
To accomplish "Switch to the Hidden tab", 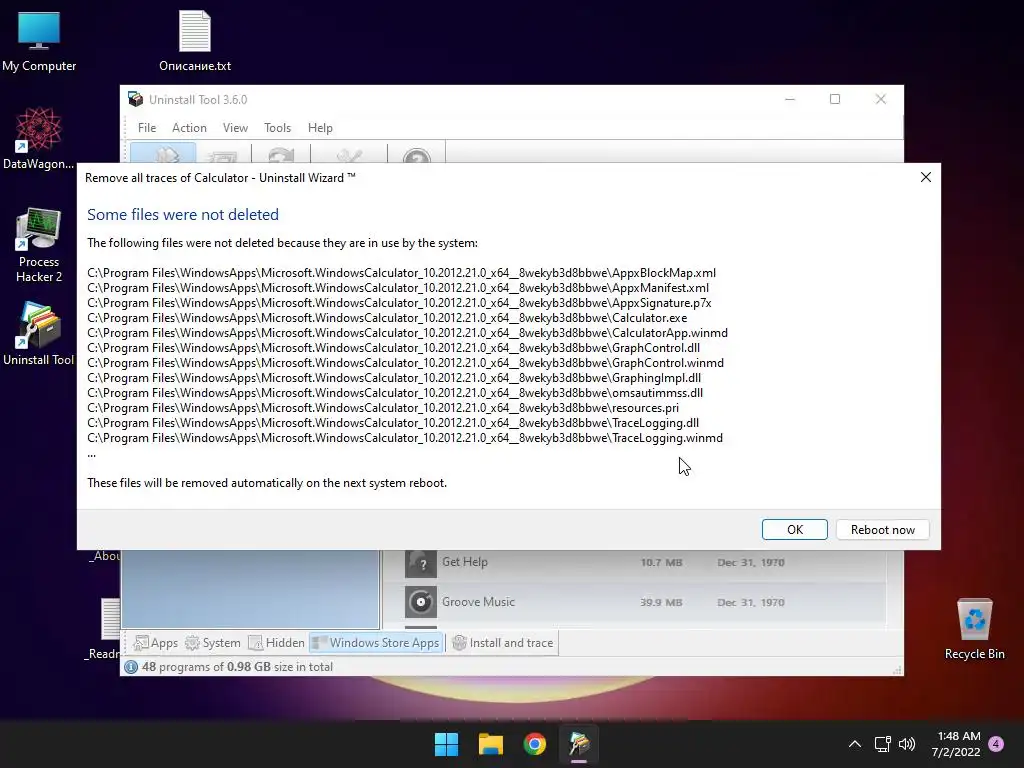I will click(x=277, y=643).
